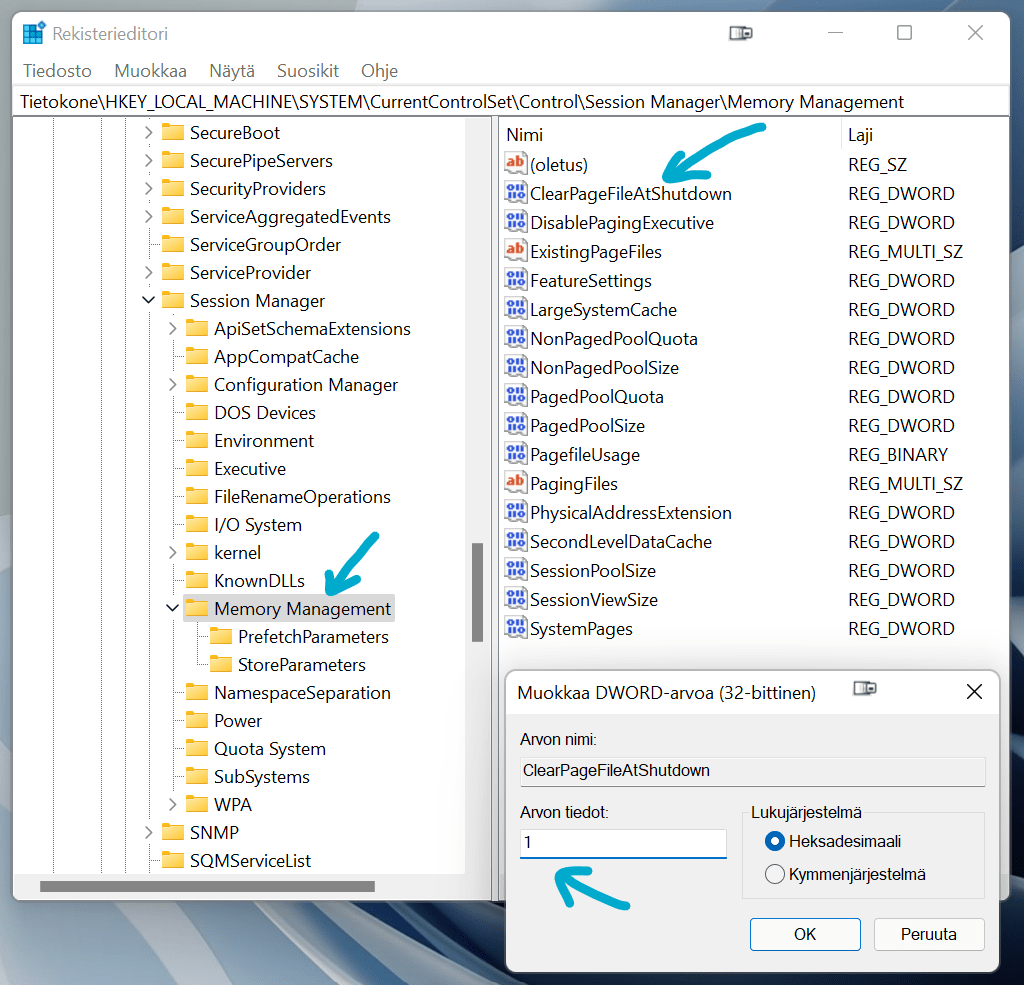Click the tree pane vertical scrollbar thumb
This screenshot has width=1024, height=985.
[x=477, y=592]
